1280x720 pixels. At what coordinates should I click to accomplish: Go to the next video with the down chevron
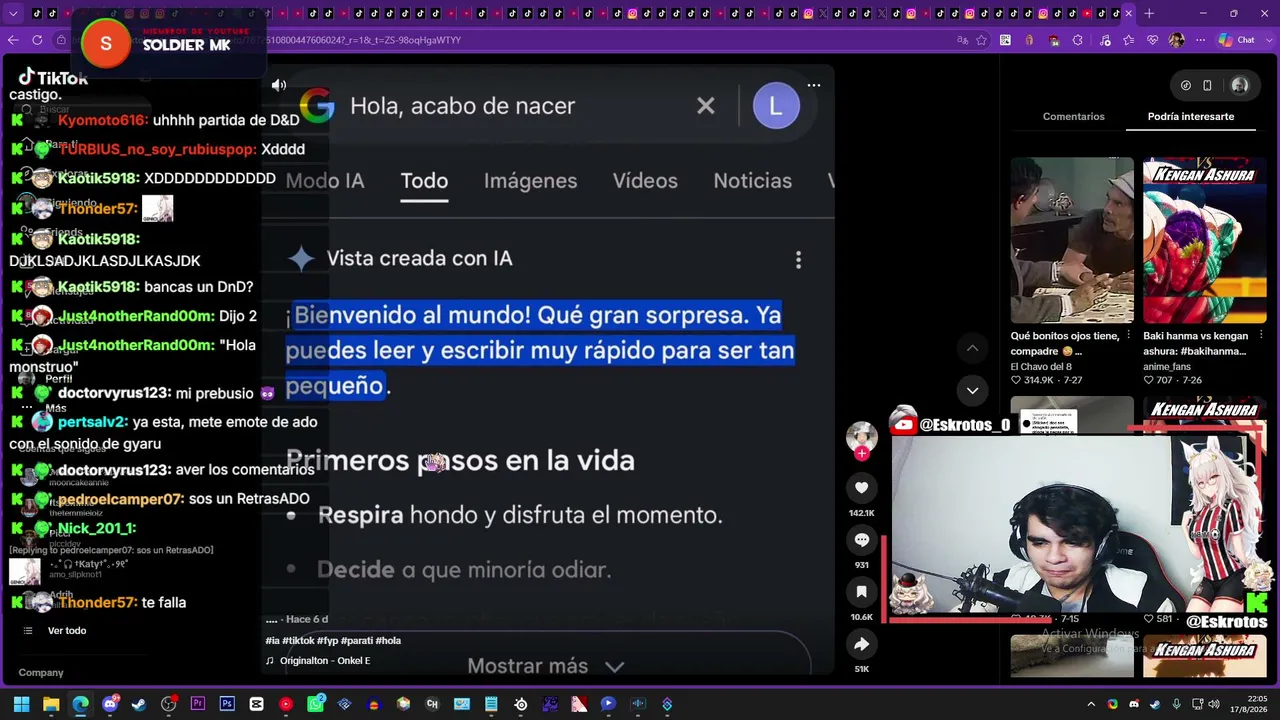[x=972, y=390]
